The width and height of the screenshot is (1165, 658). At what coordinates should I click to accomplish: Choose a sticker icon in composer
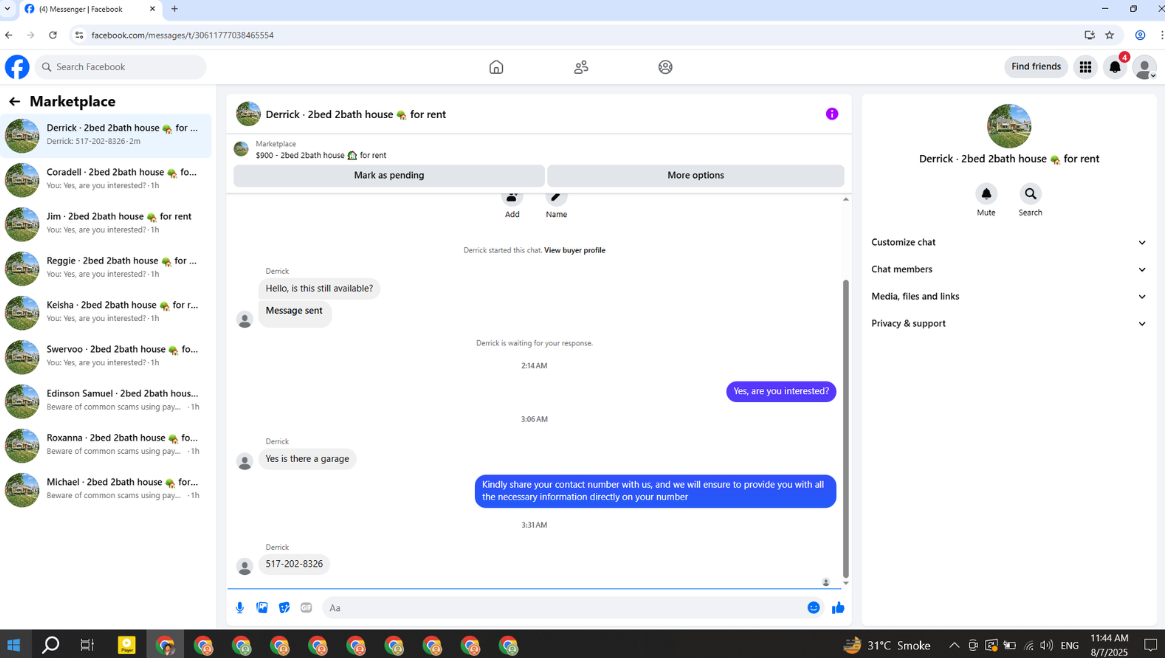click(284, 607)
